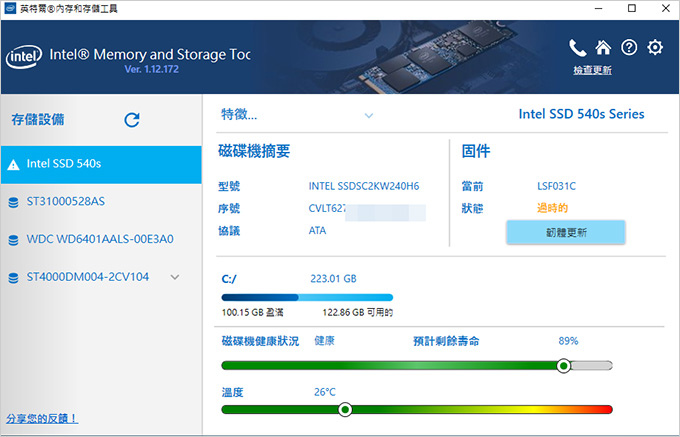The height and width of the screenshot is (437, 680).
Task: Click the Ver. 1.12.172 version text
Action: pyautogui.click(x=151, y=69)
